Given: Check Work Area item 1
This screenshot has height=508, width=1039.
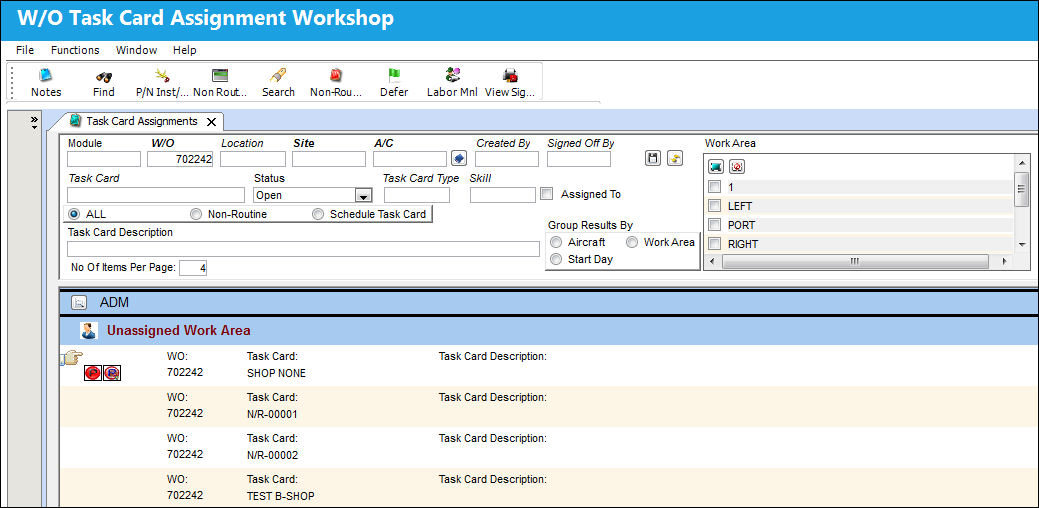Looking at the screenshot, I should (x=714, y=187).
